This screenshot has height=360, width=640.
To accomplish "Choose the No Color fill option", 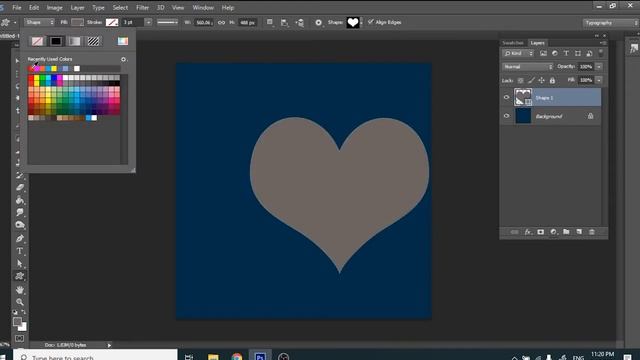I will (38, 41).
